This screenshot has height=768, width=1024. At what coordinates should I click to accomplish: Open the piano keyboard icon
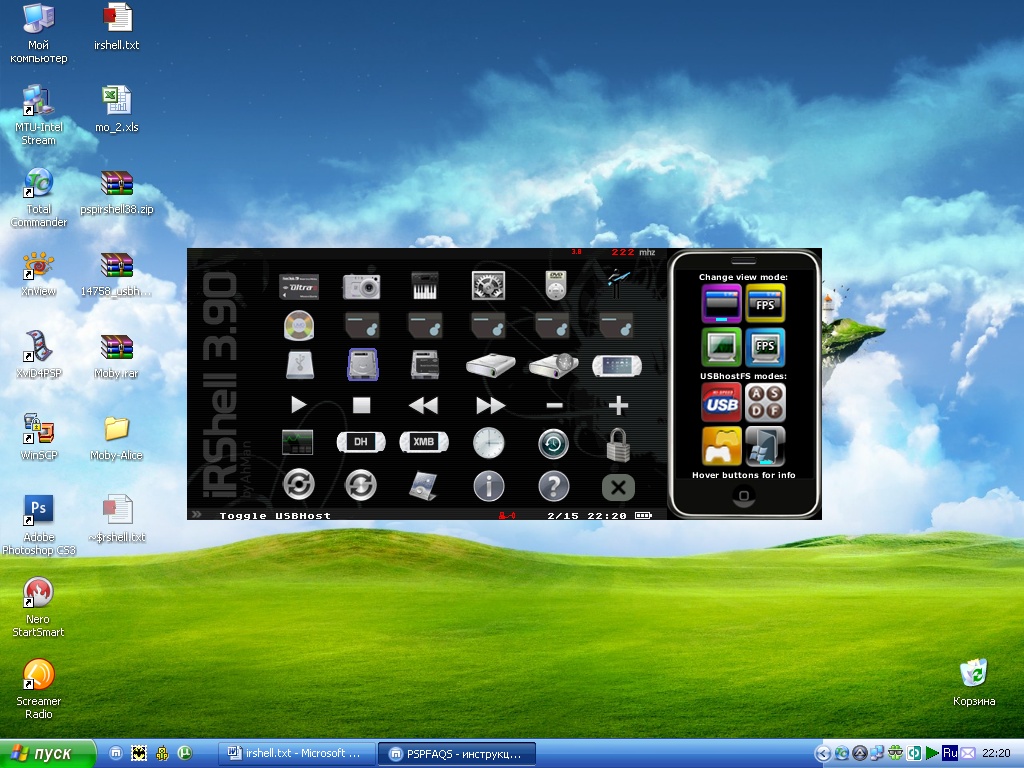[x=425, y=286]
